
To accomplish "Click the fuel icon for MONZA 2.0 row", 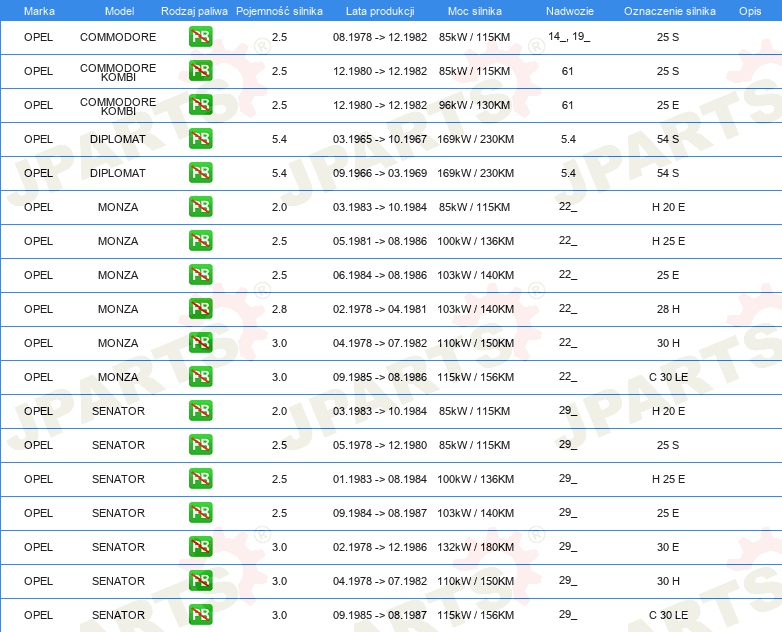I will tap(200, 206).
